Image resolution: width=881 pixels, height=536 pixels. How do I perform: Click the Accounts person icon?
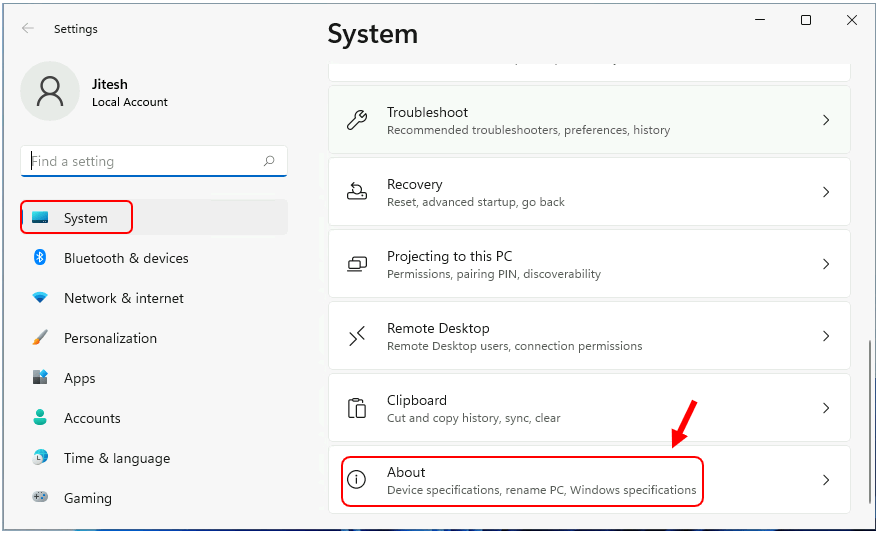tap(40, 417)
